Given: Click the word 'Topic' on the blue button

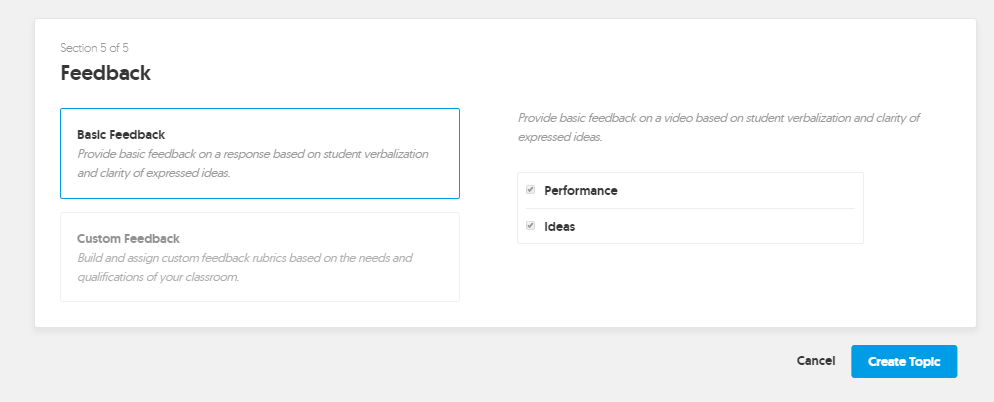Looking at the screenshot, I should point(925,362).
